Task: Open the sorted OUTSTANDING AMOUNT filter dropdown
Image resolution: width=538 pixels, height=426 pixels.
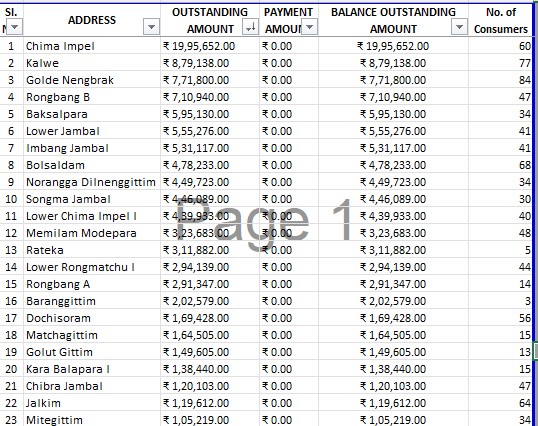Action: (x=250, y=27)
